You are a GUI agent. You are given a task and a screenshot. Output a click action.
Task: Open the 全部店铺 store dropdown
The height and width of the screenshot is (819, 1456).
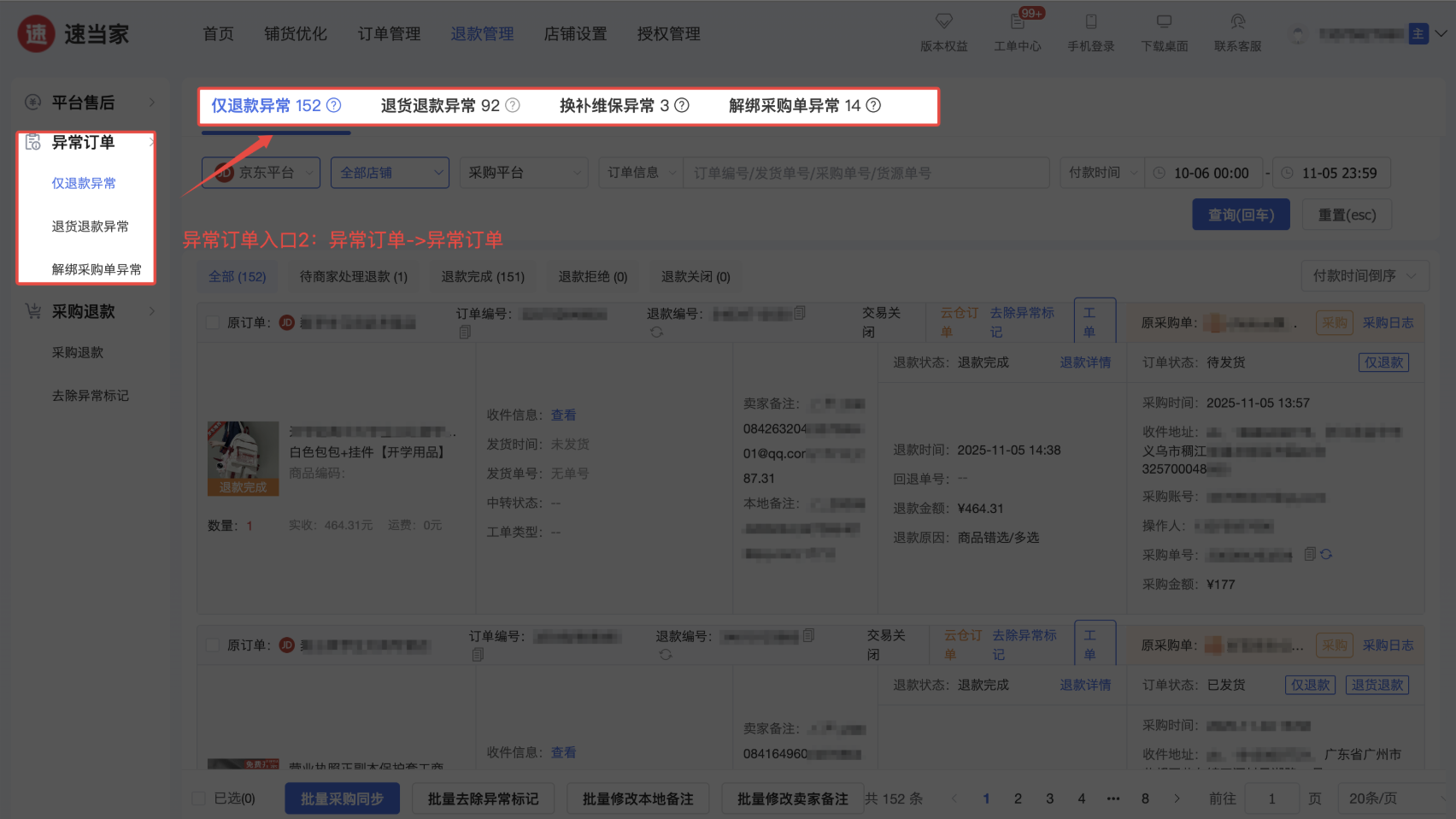[x=390, y=173]
